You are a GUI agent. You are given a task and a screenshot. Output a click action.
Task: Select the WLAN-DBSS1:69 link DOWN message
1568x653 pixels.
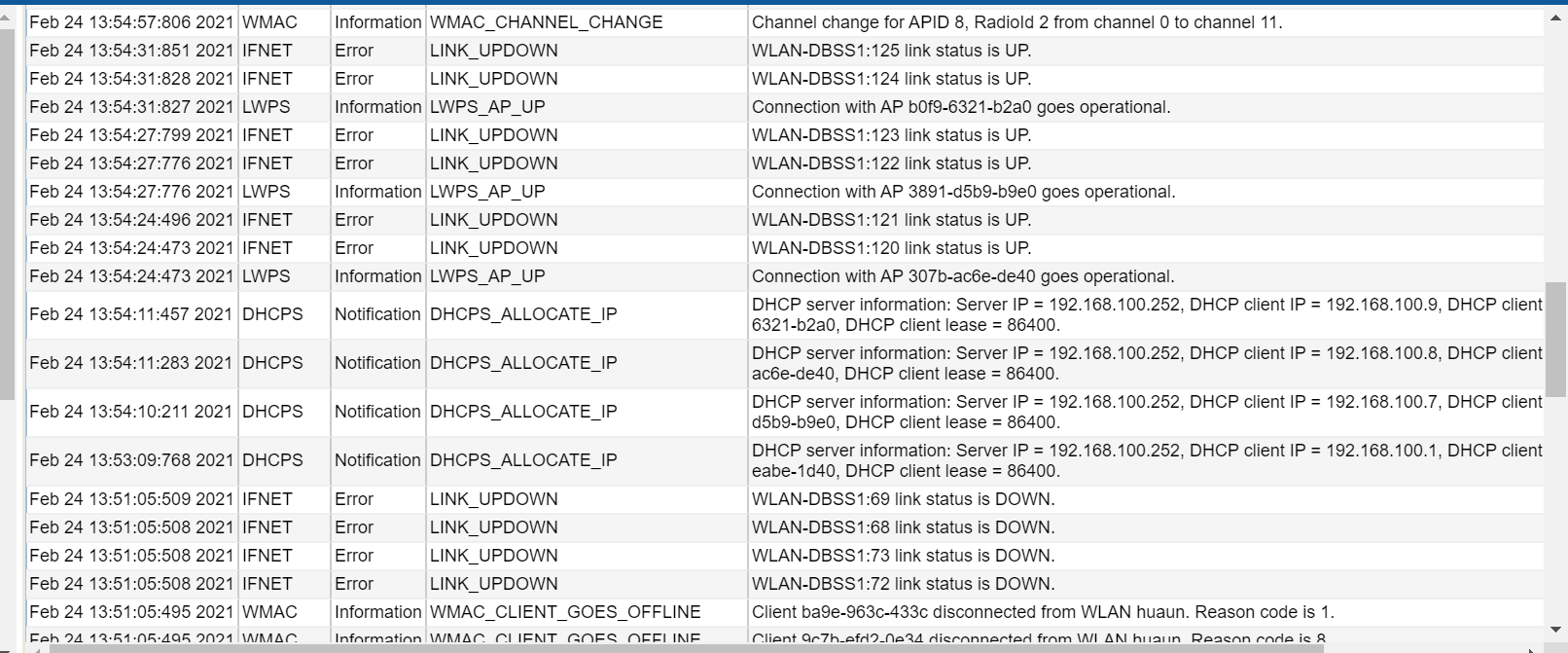pos(903,499)
